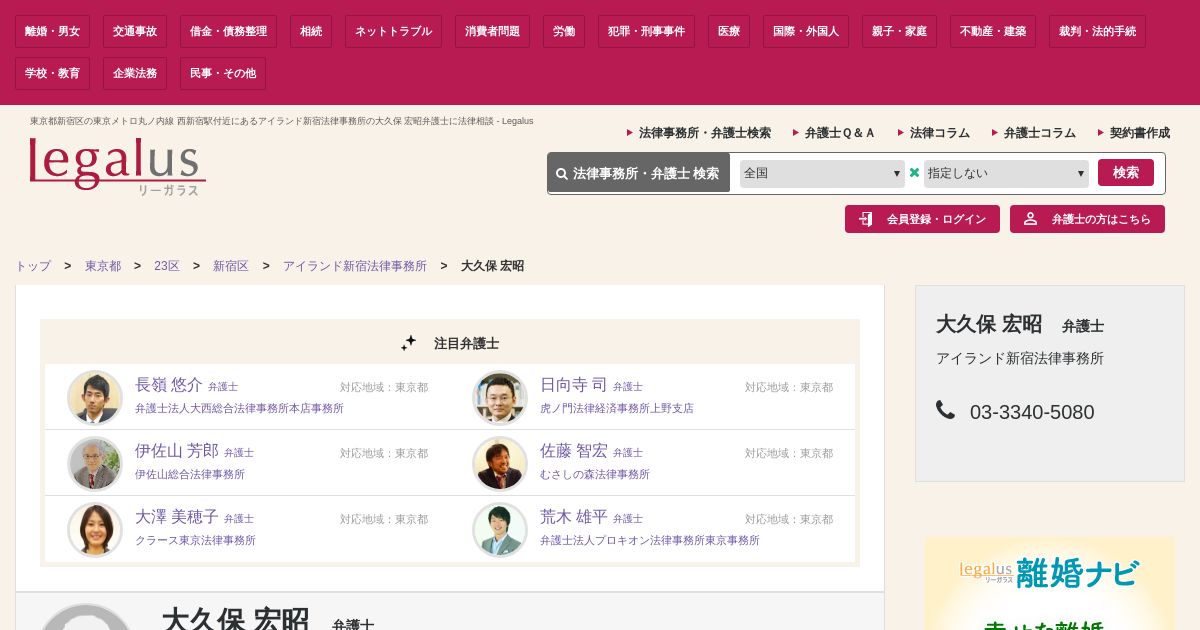The image size is (1200, 630).
Task: Click the phone icon in sidebar
Action: click(945, 410)
